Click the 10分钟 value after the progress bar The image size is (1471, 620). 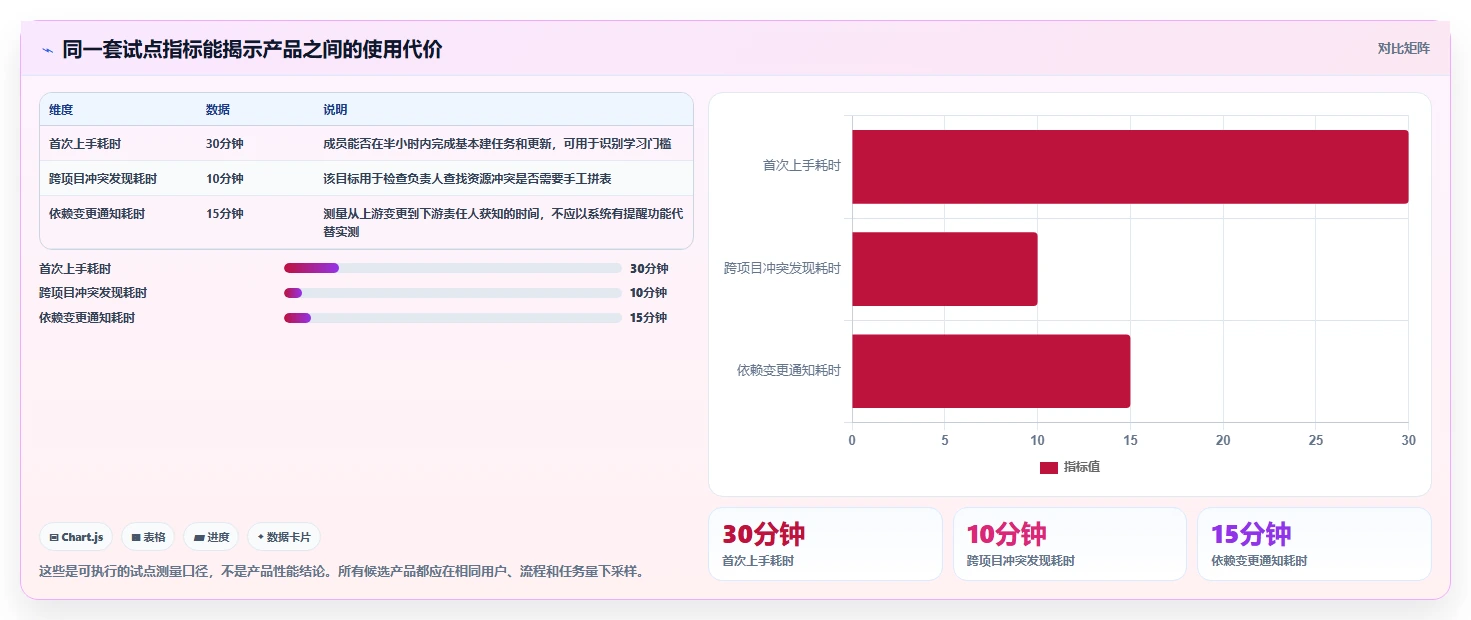pyautogui.click(x=648, y=293)
